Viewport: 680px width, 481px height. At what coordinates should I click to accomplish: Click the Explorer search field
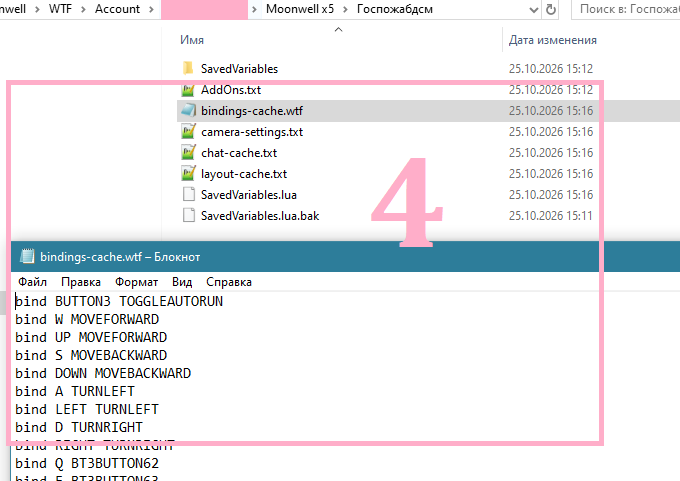(x=626, y=9)
